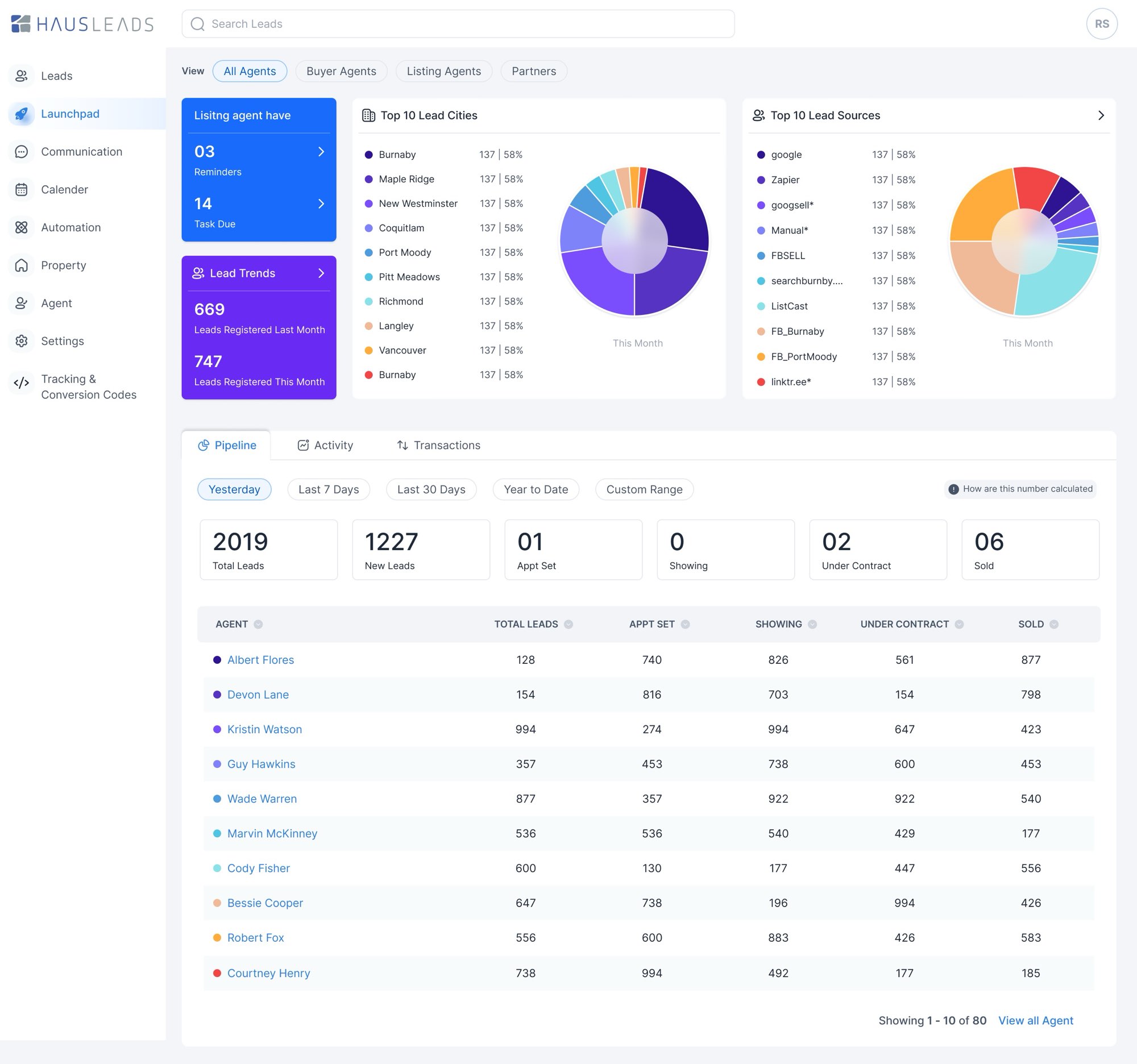Viewport: 1137px width, 1064px height.
Task: Click the Communication chat bubble icon
Action: [x=21, y=152]
